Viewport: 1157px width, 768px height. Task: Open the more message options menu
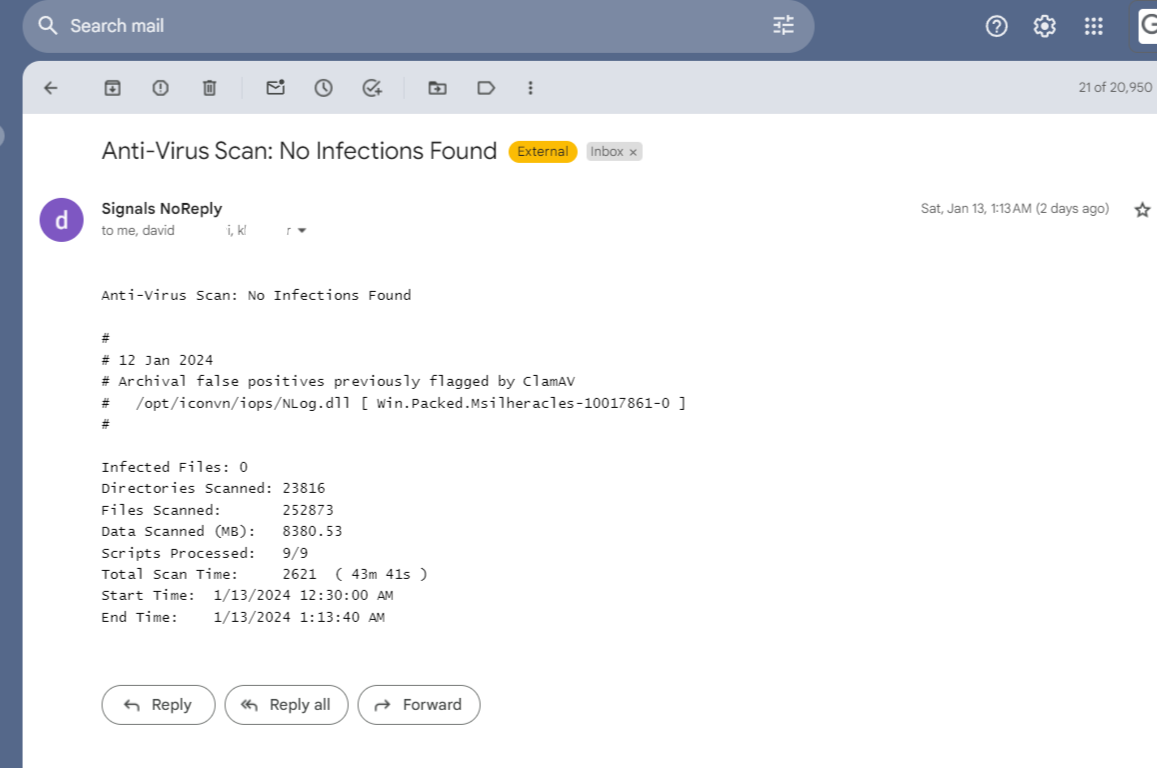click(x=530, y=88)
